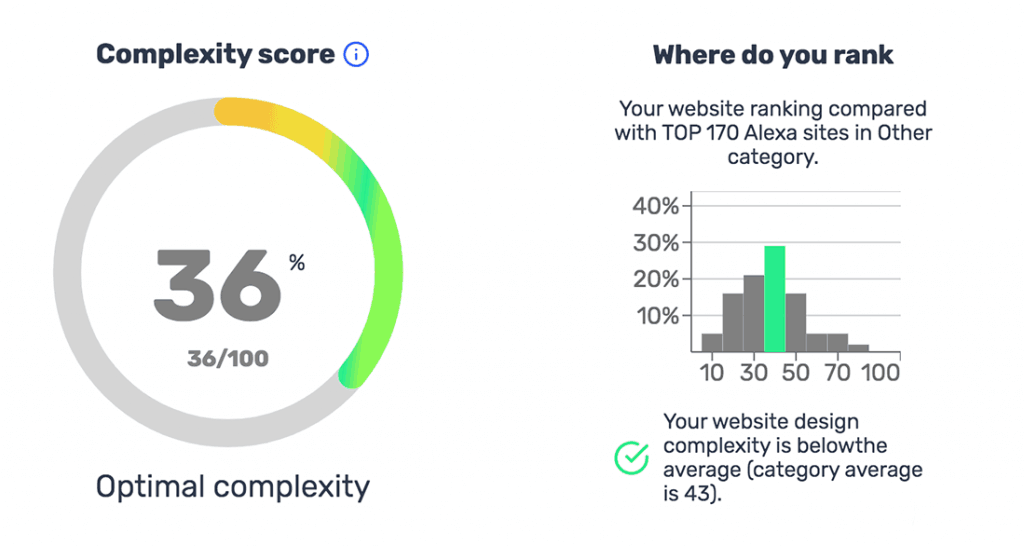1024x546 pixels.
Task: Click the 40% y-axis label
Action: coord(656,207)
